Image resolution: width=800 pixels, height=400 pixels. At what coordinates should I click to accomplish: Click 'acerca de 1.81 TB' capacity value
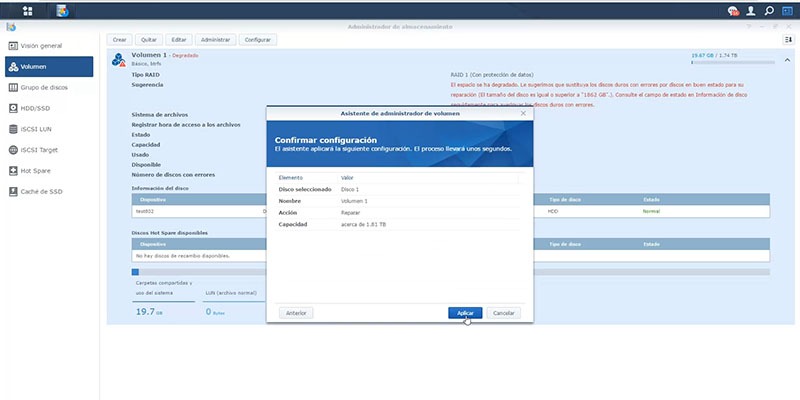363,224
